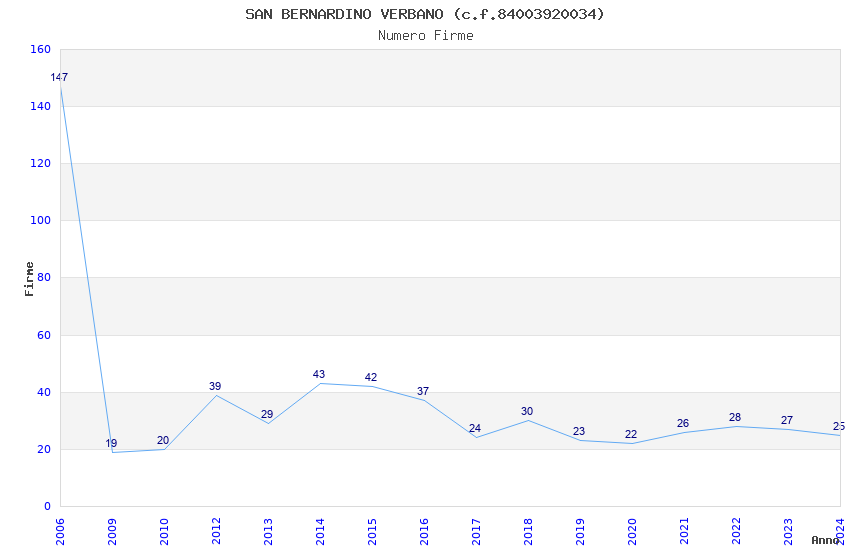Click the x-axis year label 2020
The height and width of the screenshot is (550, 850).
click(633, 532)
